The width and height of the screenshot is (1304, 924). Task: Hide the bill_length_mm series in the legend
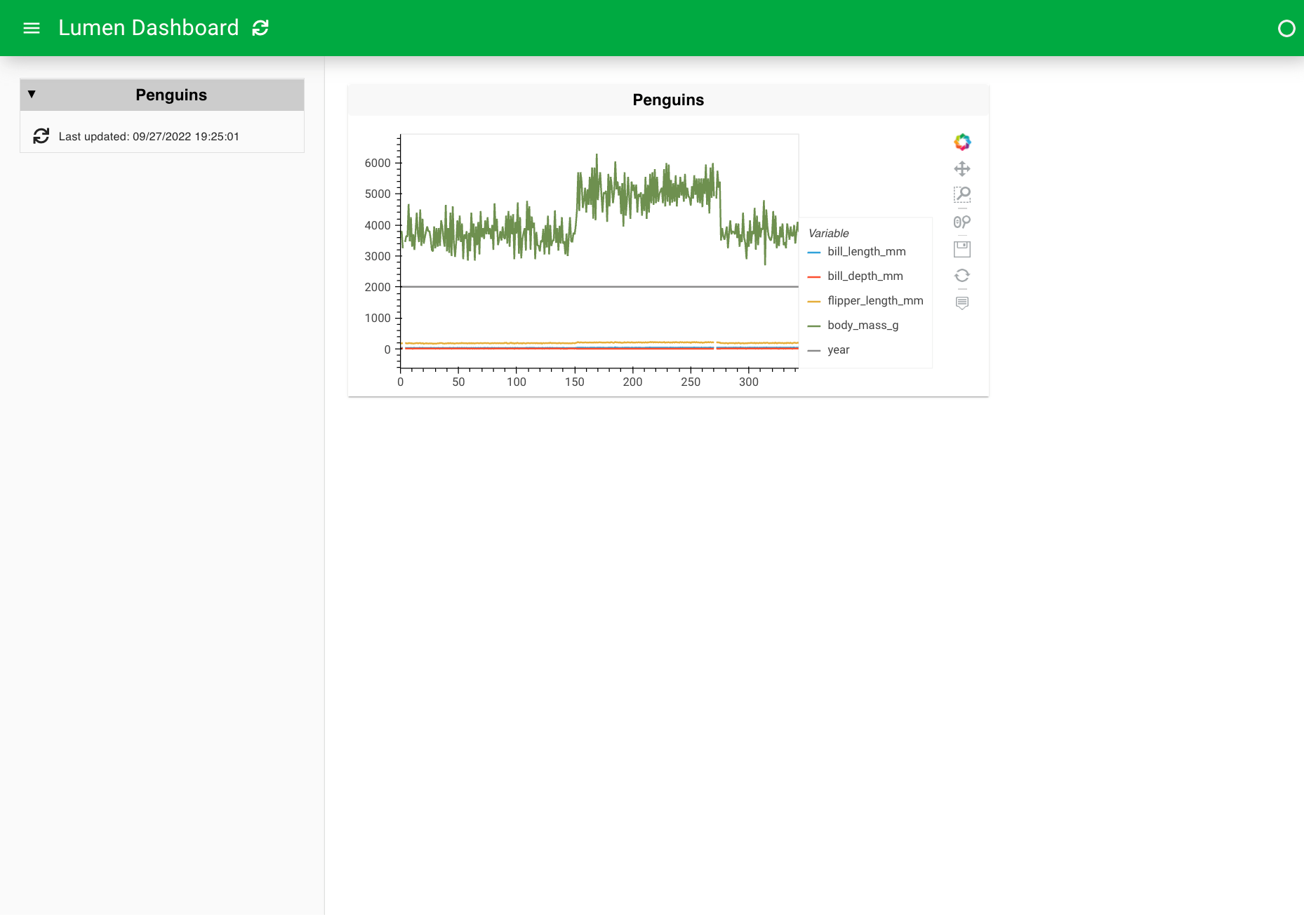[x=866, y=251]
